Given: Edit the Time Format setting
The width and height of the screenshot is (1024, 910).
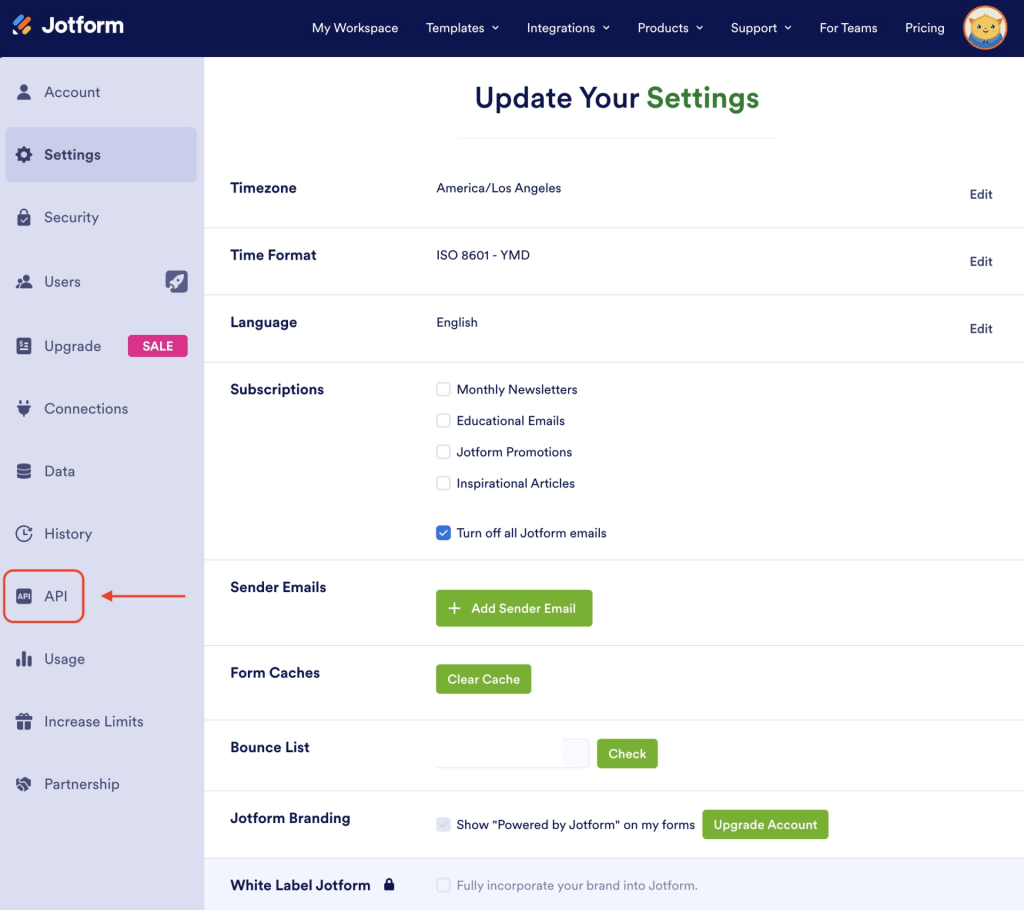Looking at the screenshot, I should pos(980,261).
